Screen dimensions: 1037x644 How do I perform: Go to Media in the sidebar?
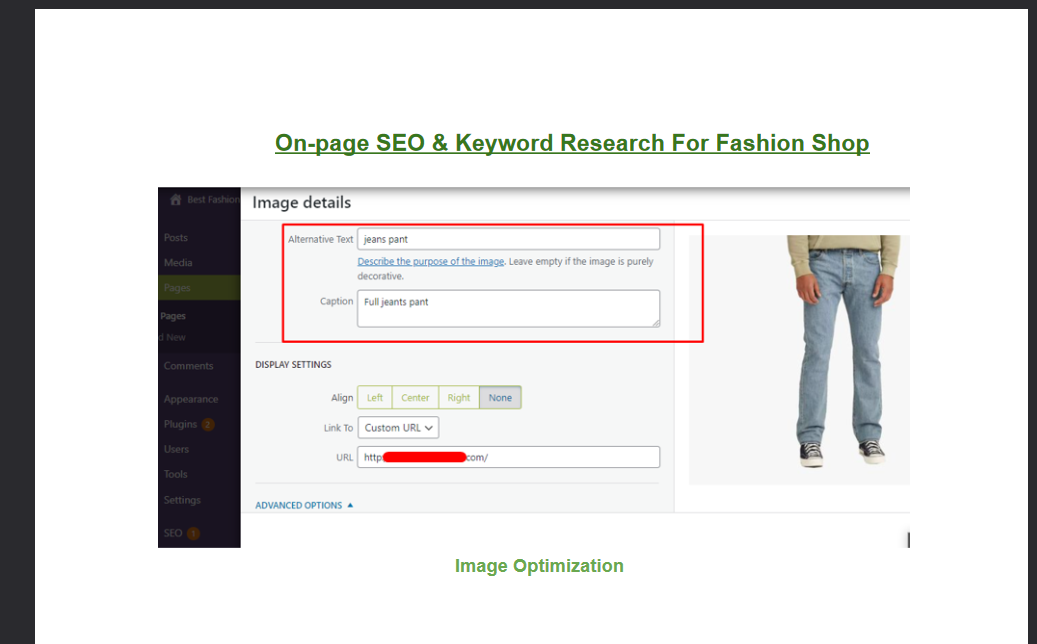(x=178, y=263)
